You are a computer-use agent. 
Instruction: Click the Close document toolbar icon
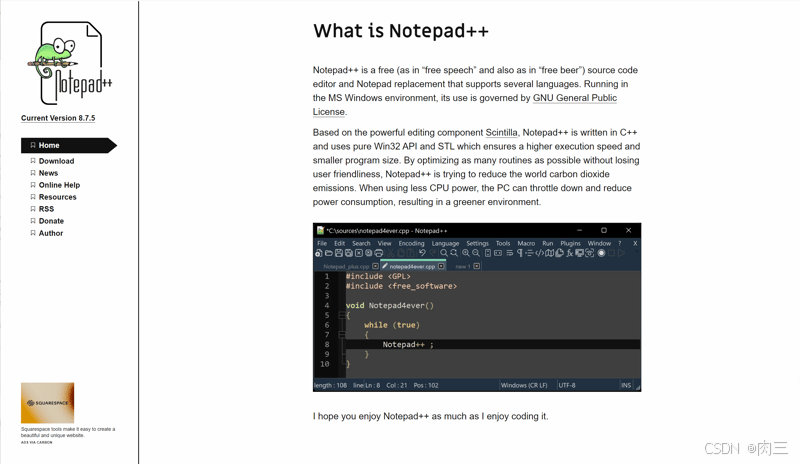coord(359,253)
